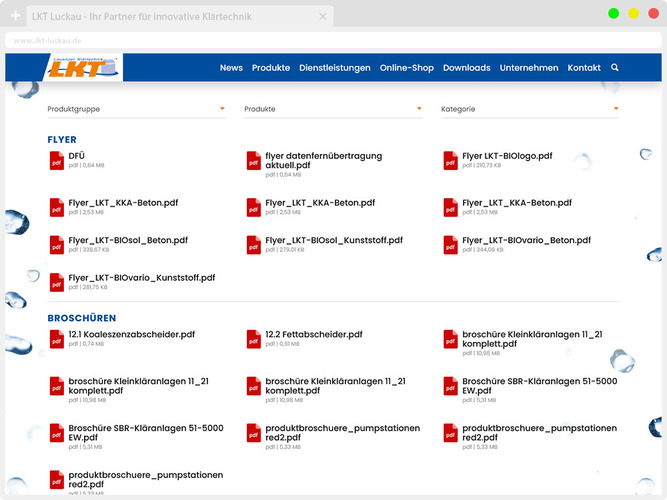Image resolution: width=667 pixels, height=500 pixels.
Task: Click PDF icon for Flyer_LKT-BIOvario_Kunststoff.pdf
Action: pos(57,282)
